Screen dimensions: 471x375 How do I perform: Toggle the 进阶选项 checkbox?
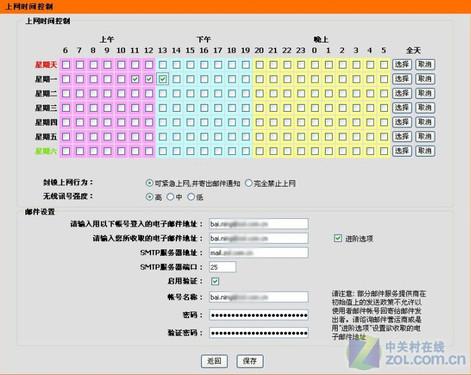pos(338,238)
